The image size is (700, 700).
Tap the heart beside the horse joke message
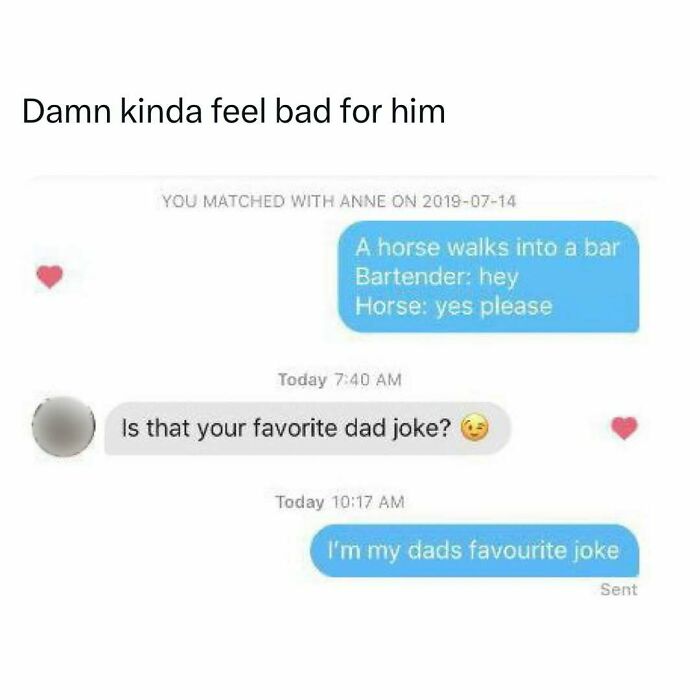point(50,276)
